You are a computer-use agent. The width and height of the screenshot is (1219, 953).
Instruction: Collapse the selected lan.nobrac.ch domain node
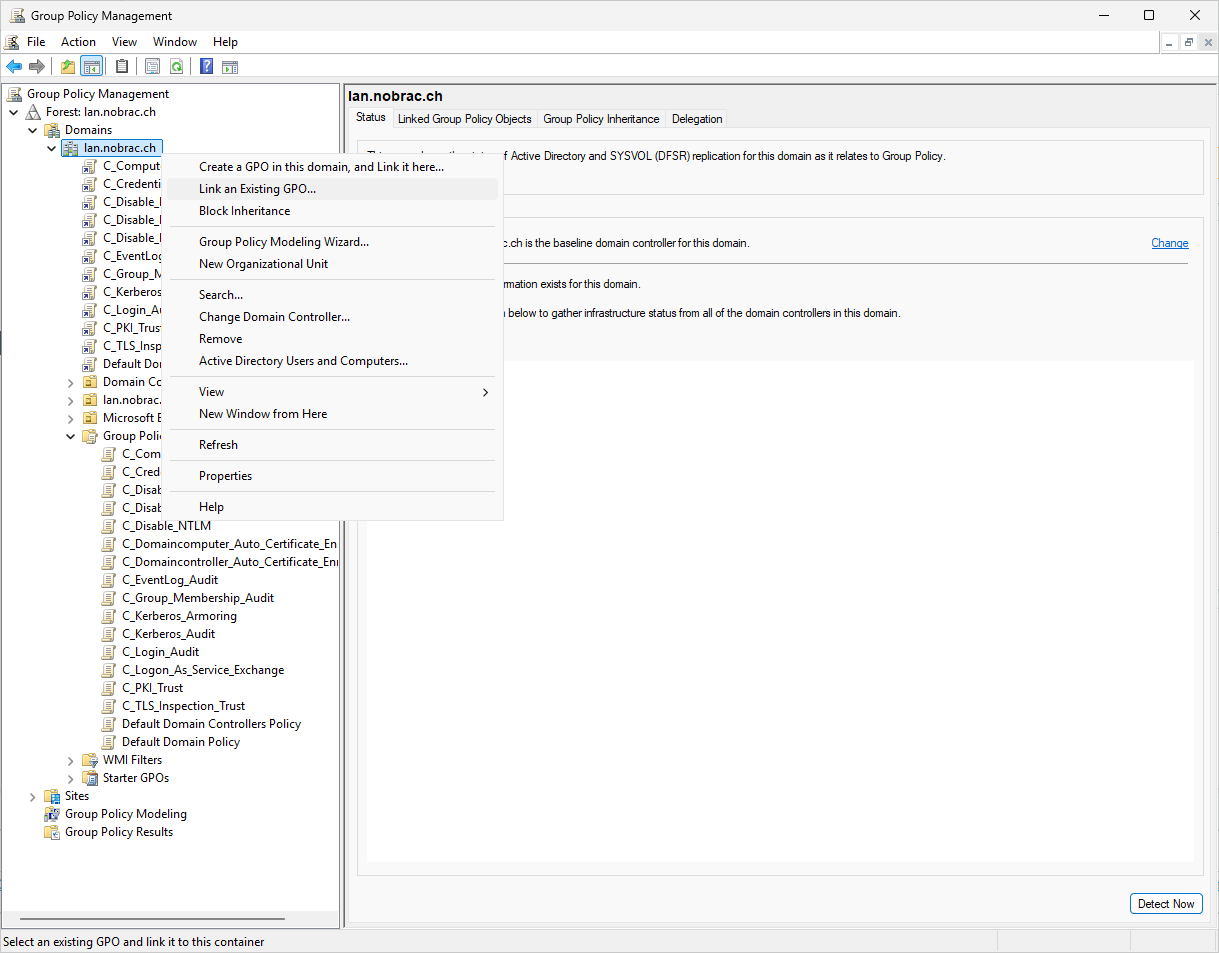tap(52, 148)
